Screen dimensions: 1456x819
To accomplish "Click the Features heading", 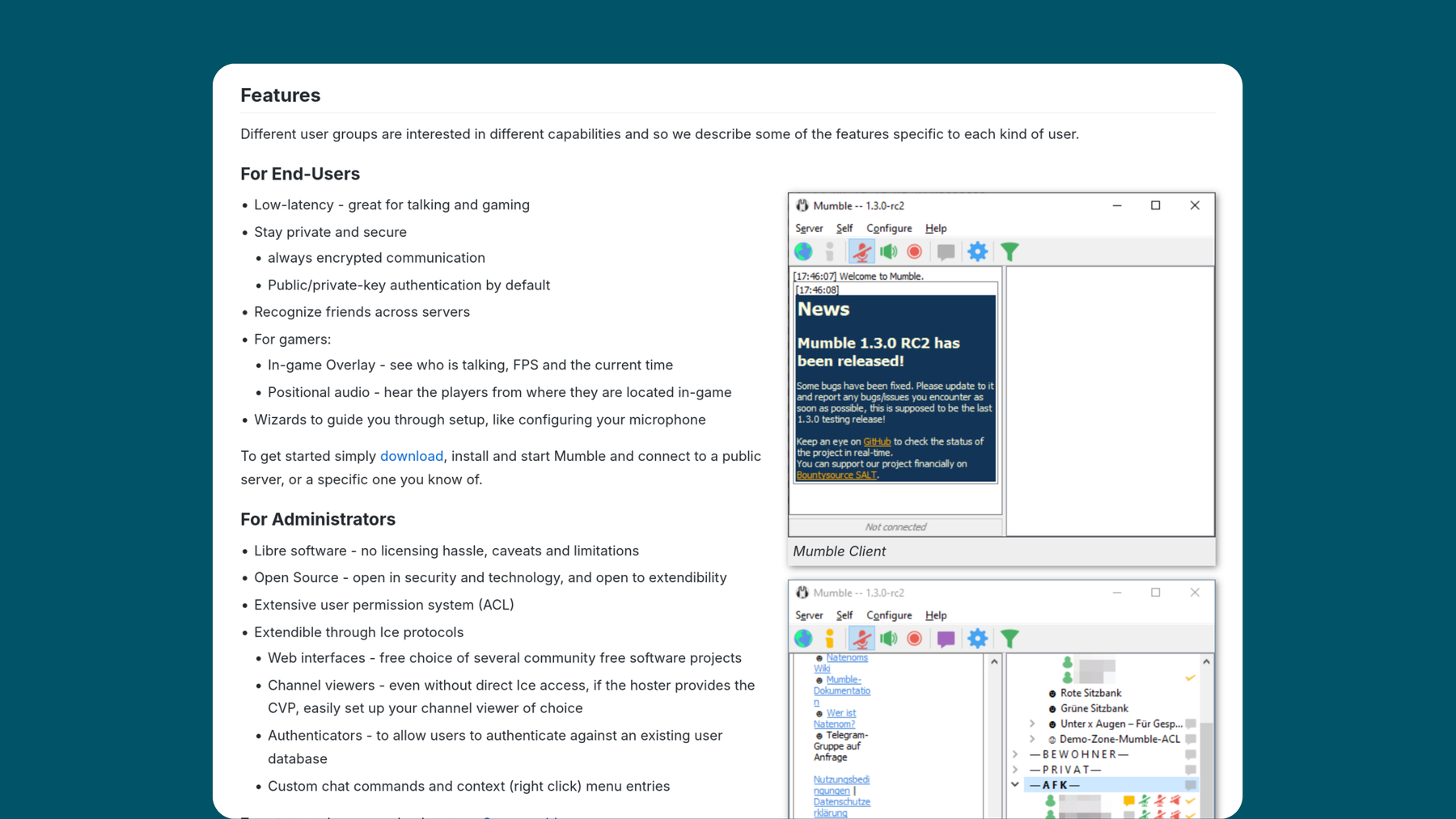I will pyautogui.click(x=281, y=95).
